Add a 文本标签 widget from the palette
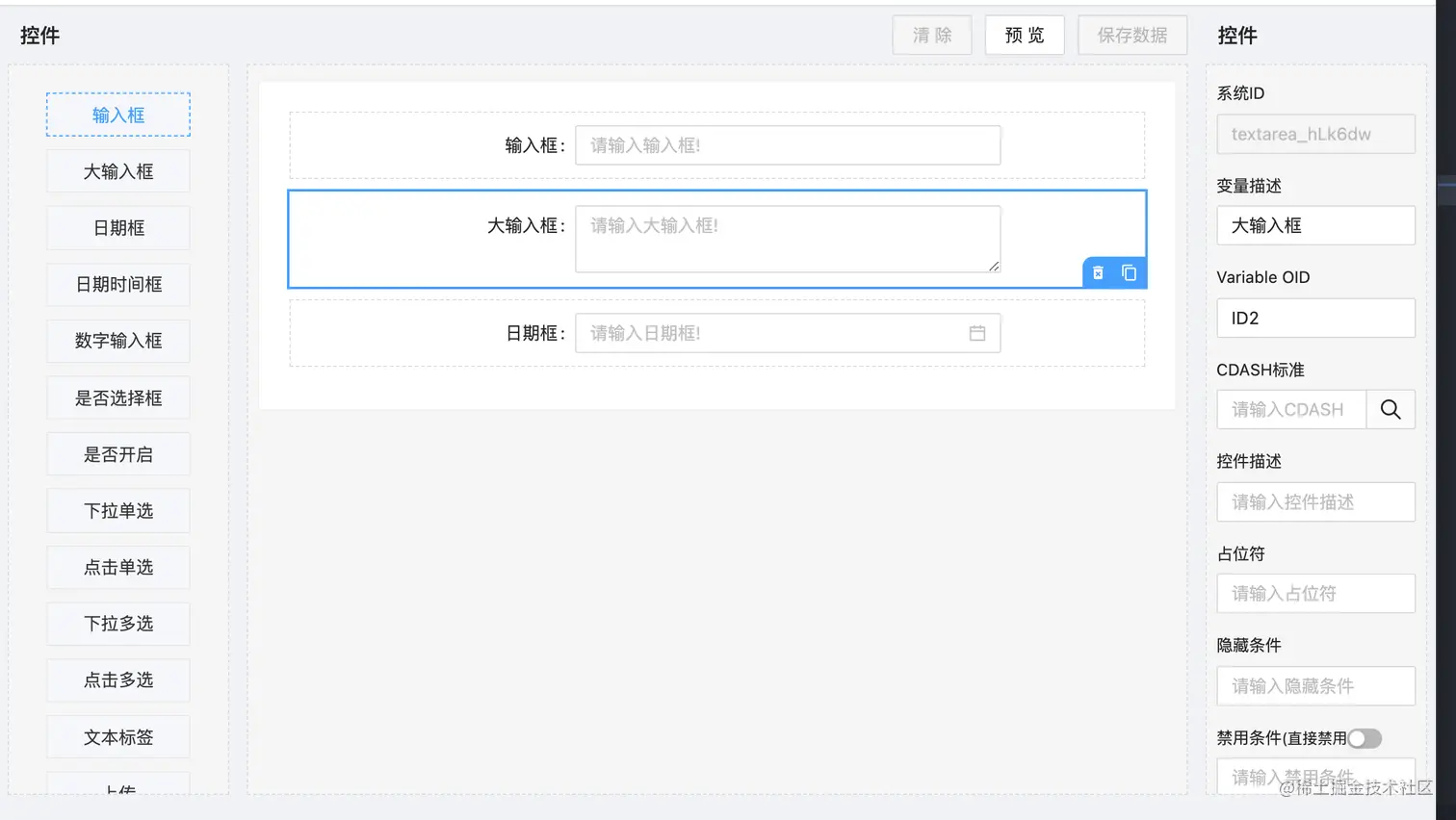 pos(118,737)
